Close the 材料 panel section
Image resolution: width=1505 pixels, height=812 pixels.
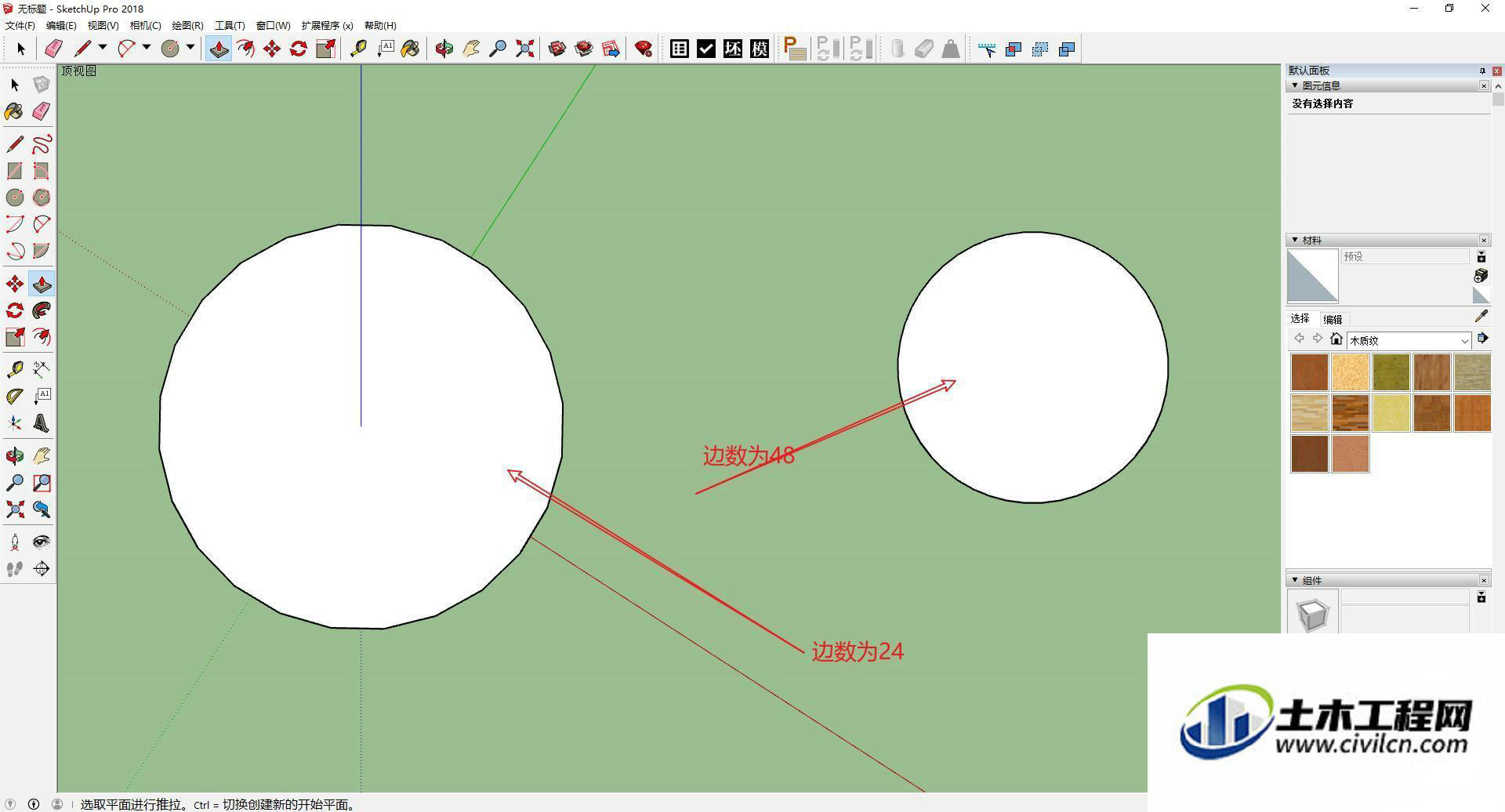click(x=1484, y=240)
